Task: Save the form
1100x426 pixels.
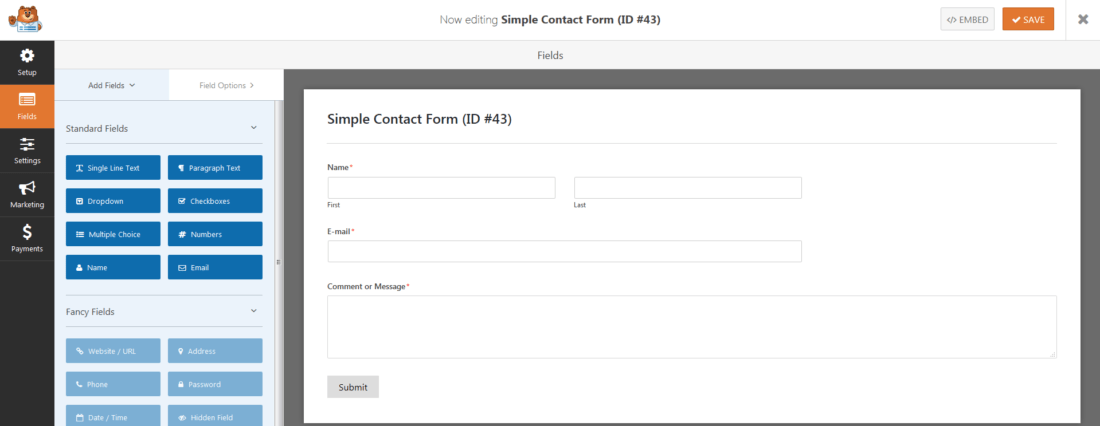Action: [1028, 20]
